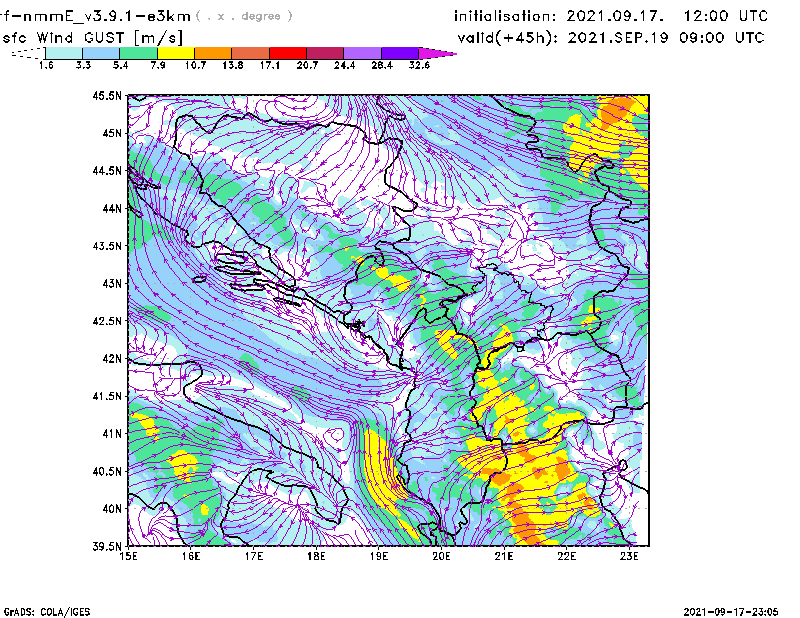Click the violet 28.4–32.6 legend swatch

pos(400,53)
